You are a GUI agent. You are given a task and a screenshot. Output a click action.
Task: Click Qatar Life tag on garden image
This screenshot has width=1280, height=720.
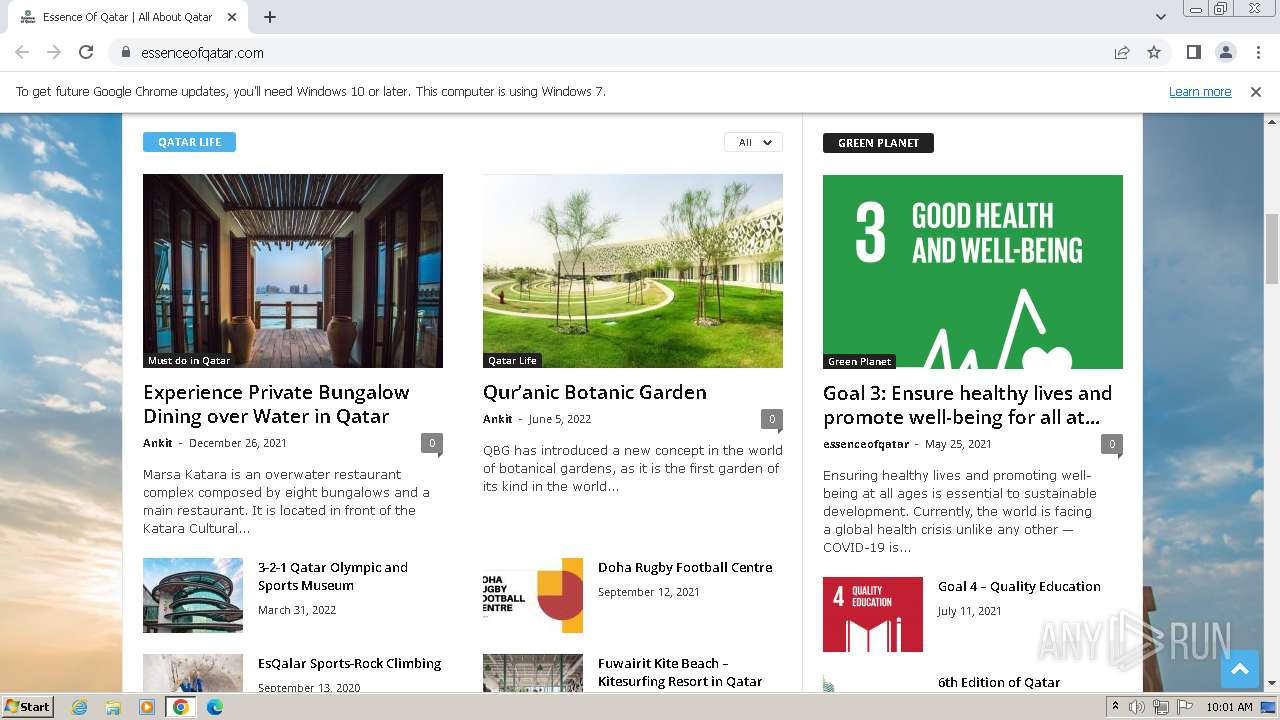click(x=512, y=360)
